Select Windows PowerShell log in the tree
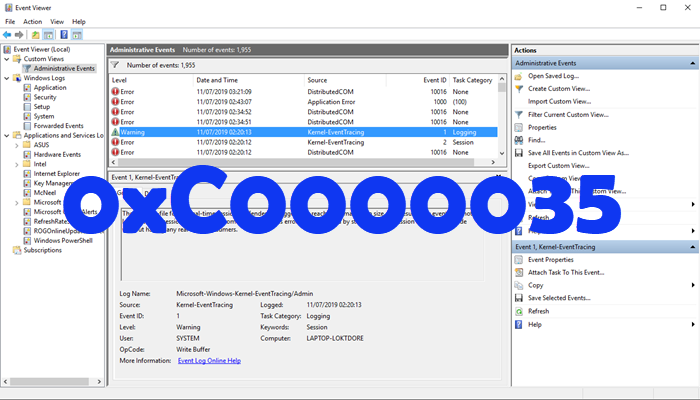Viewport: 700px width, 400px height. click(63, 240)
